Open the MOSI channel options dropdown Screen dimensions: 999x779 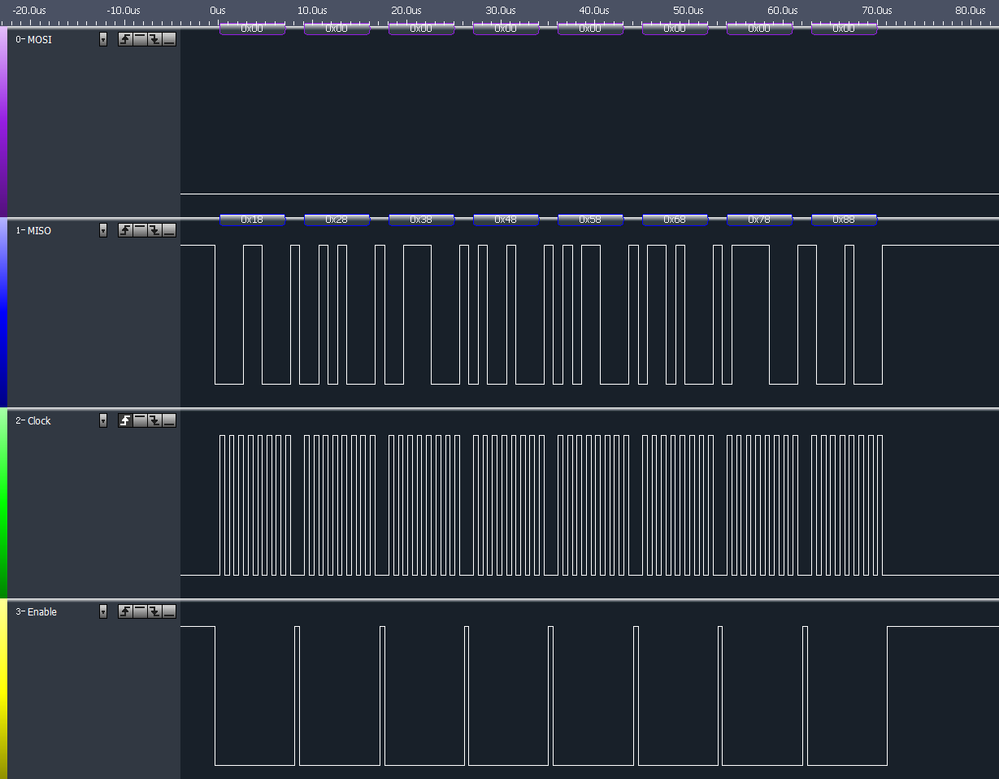103,39
